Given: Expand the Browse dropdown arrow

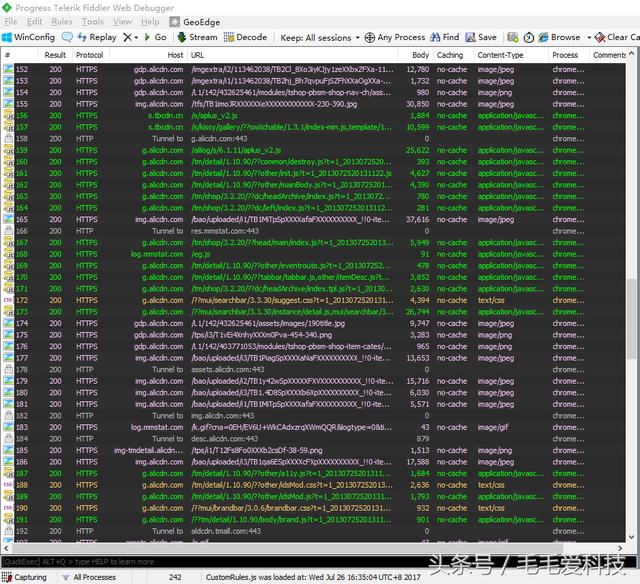Looking at the screenshot, I should 589,38.
